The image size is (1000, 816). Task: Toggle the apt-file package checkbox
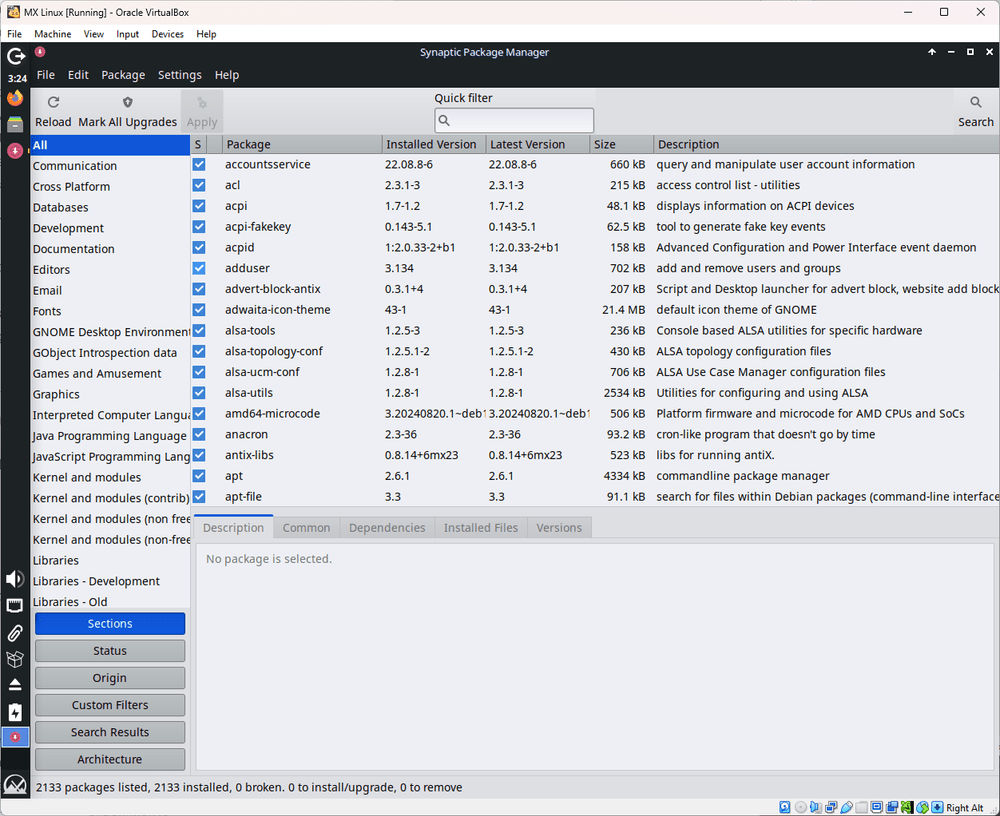pos(199,496)
